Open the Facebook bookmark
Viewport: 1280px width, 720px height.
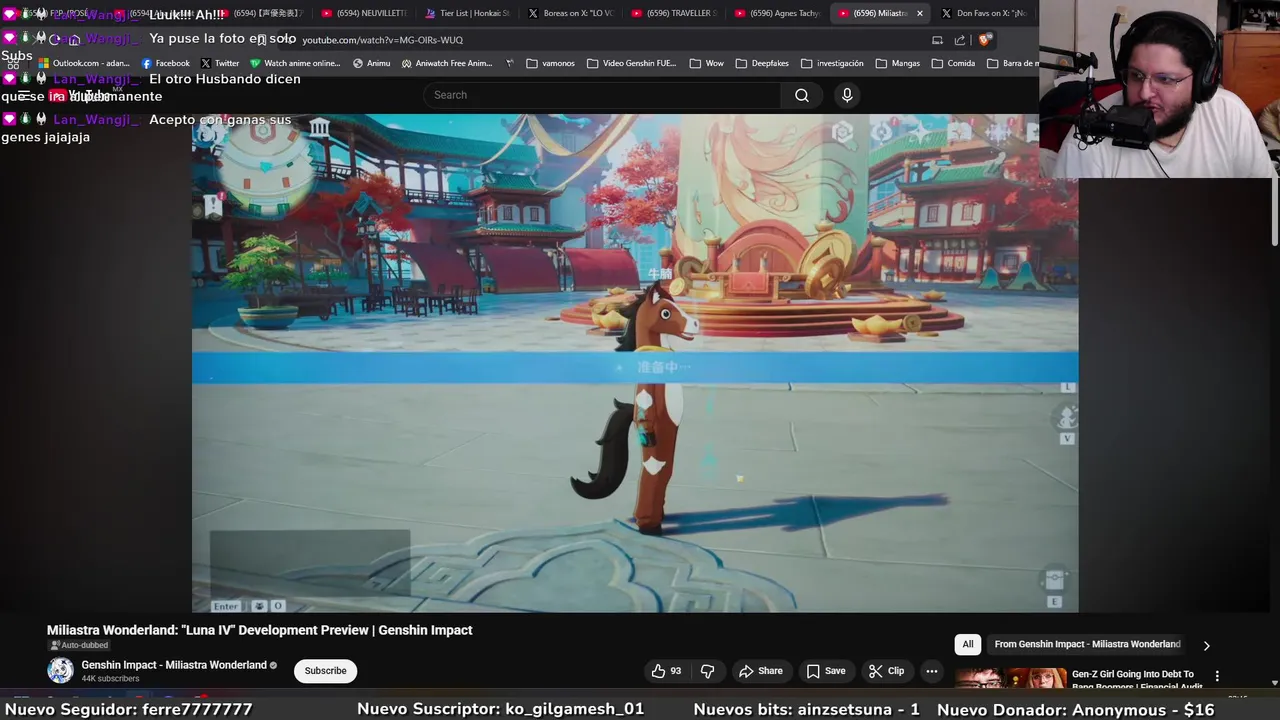165,63
